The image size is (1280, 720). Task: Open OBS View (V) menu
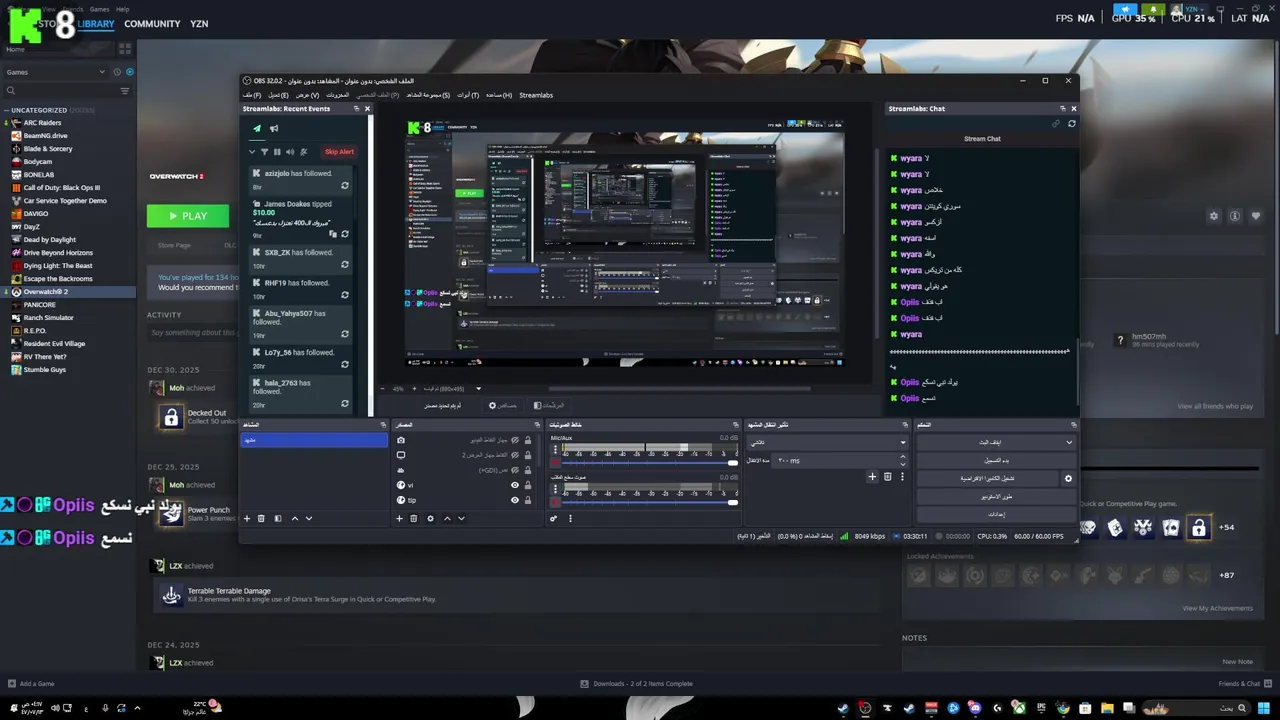pos(308,95)
